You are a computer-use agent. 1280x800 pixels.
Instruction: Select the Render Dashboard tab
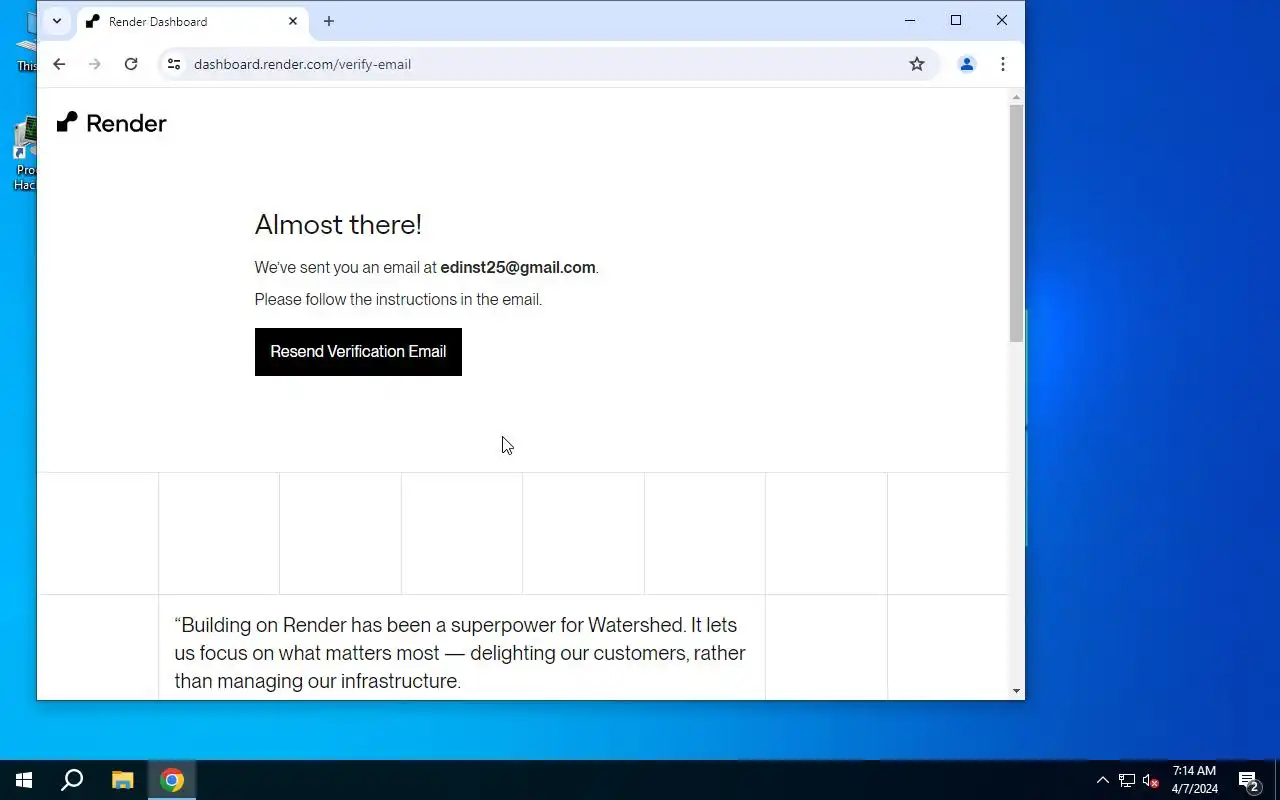tap(192, 21)
